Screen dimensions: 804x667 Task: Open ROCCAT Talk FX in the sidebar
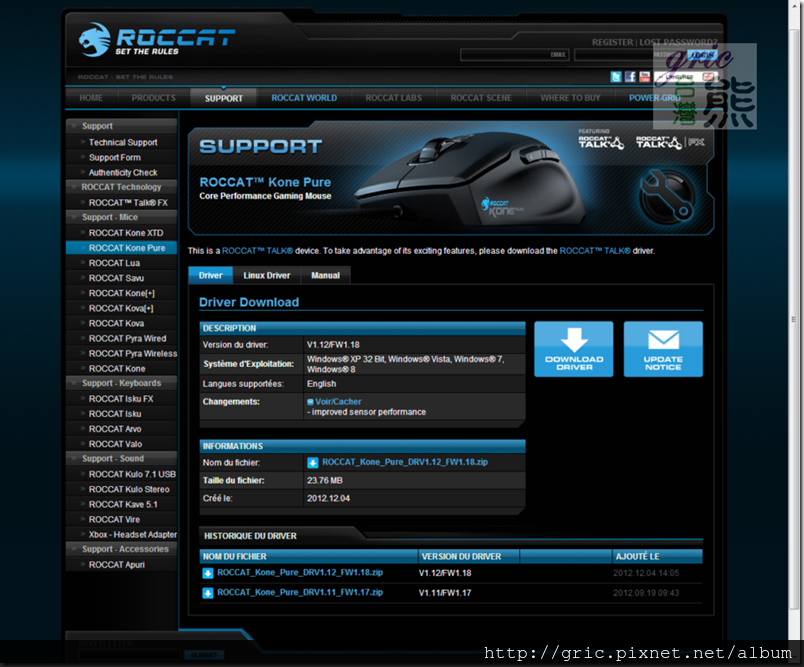point(128,203)
